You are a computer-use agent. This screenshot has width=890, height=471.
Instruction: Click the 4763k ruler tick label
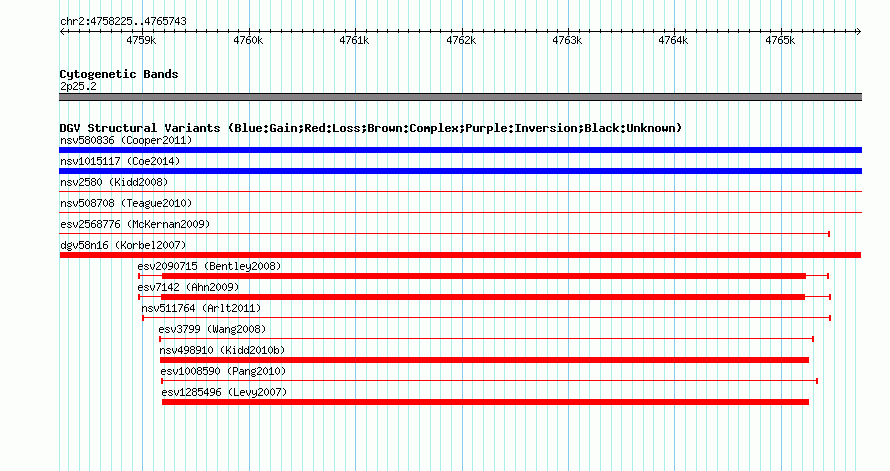pos(567,40)
